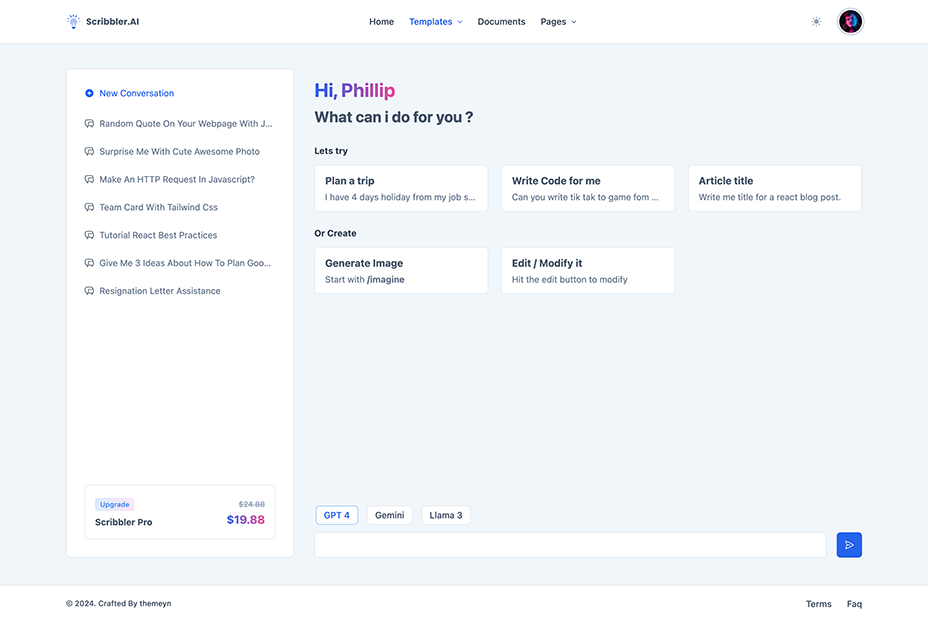The height and width of the screenshot is (621, 928).
Task: Click the Scribbler.AI lightbulb logo icon
Action: 73,21
